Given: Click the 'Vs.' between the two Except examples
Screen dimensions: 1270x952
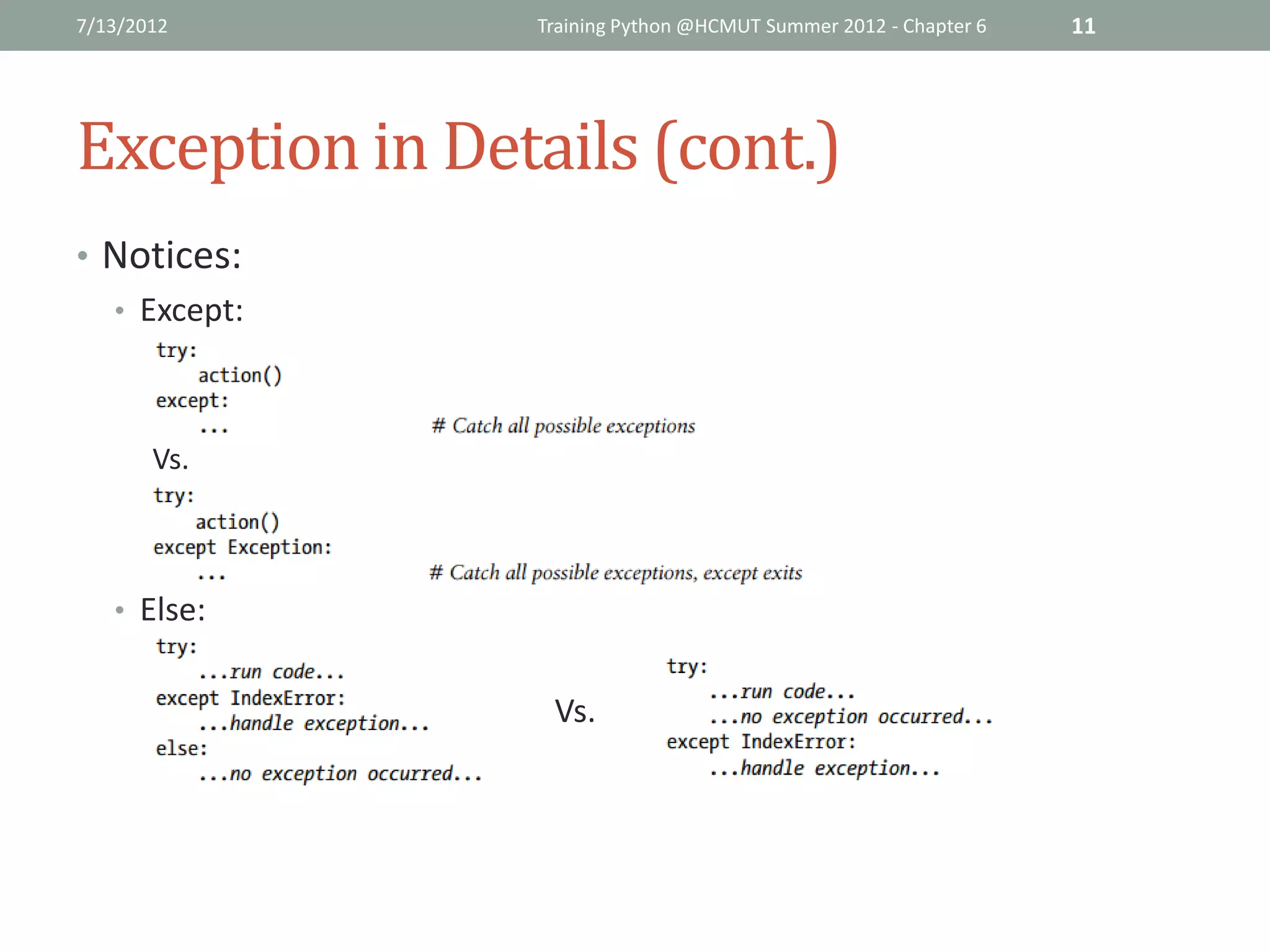Looking at the screenshot, I should coord(171,459).
